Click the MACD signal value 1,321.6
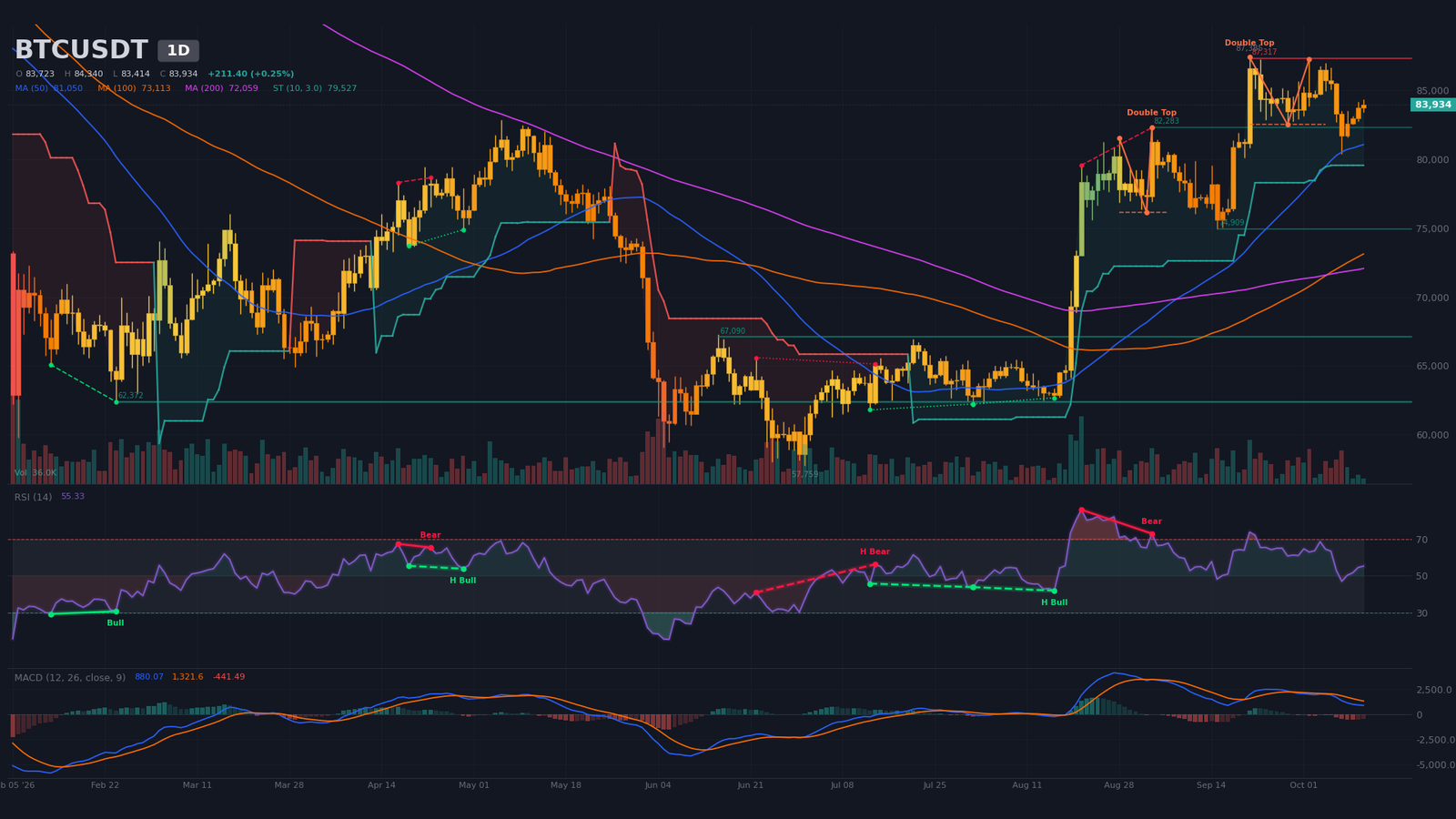This screenshot has width=1456, height=819. (187, 677)
